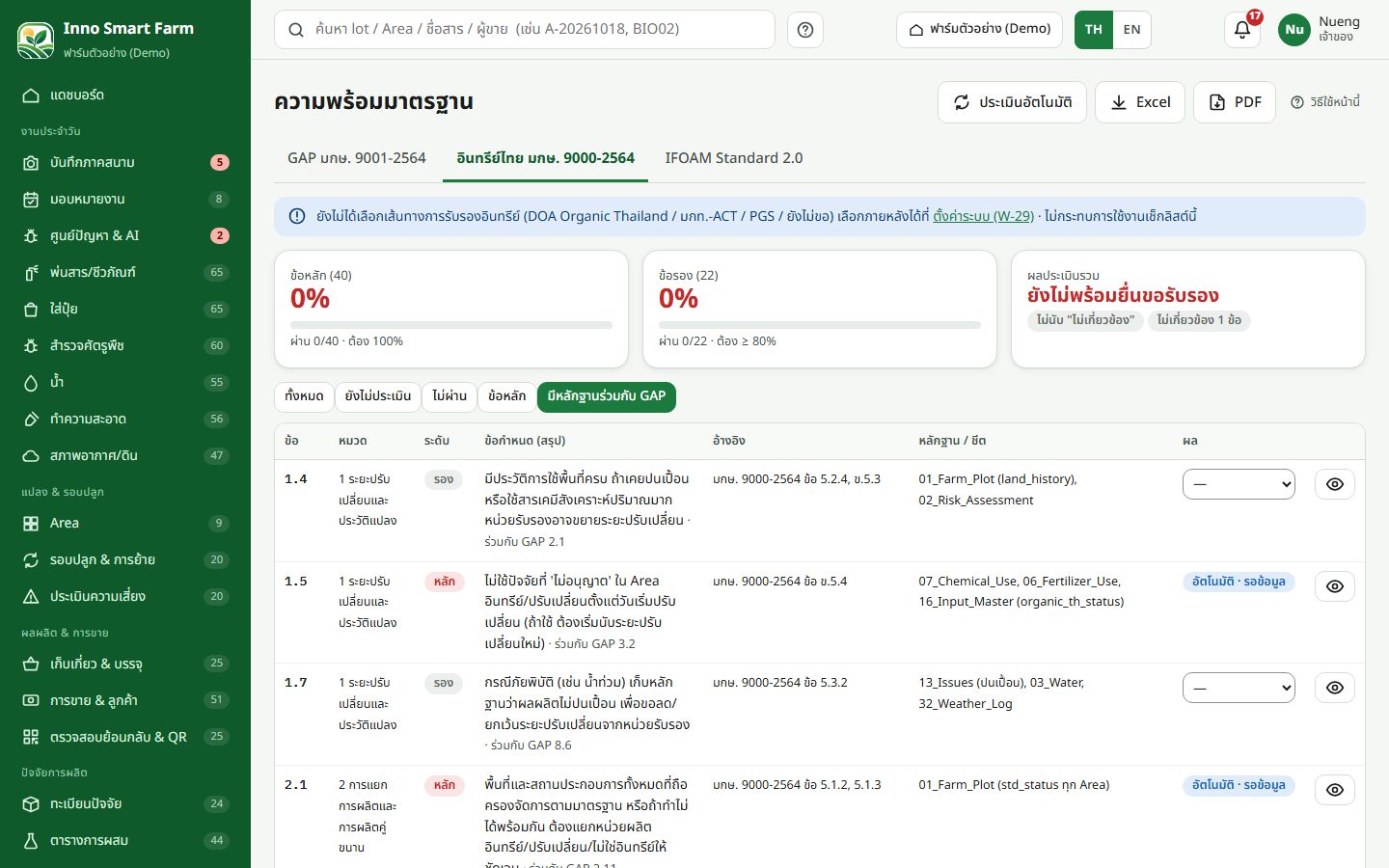Open มอบหมายงาน in the sidebar

tap(125, 200)
